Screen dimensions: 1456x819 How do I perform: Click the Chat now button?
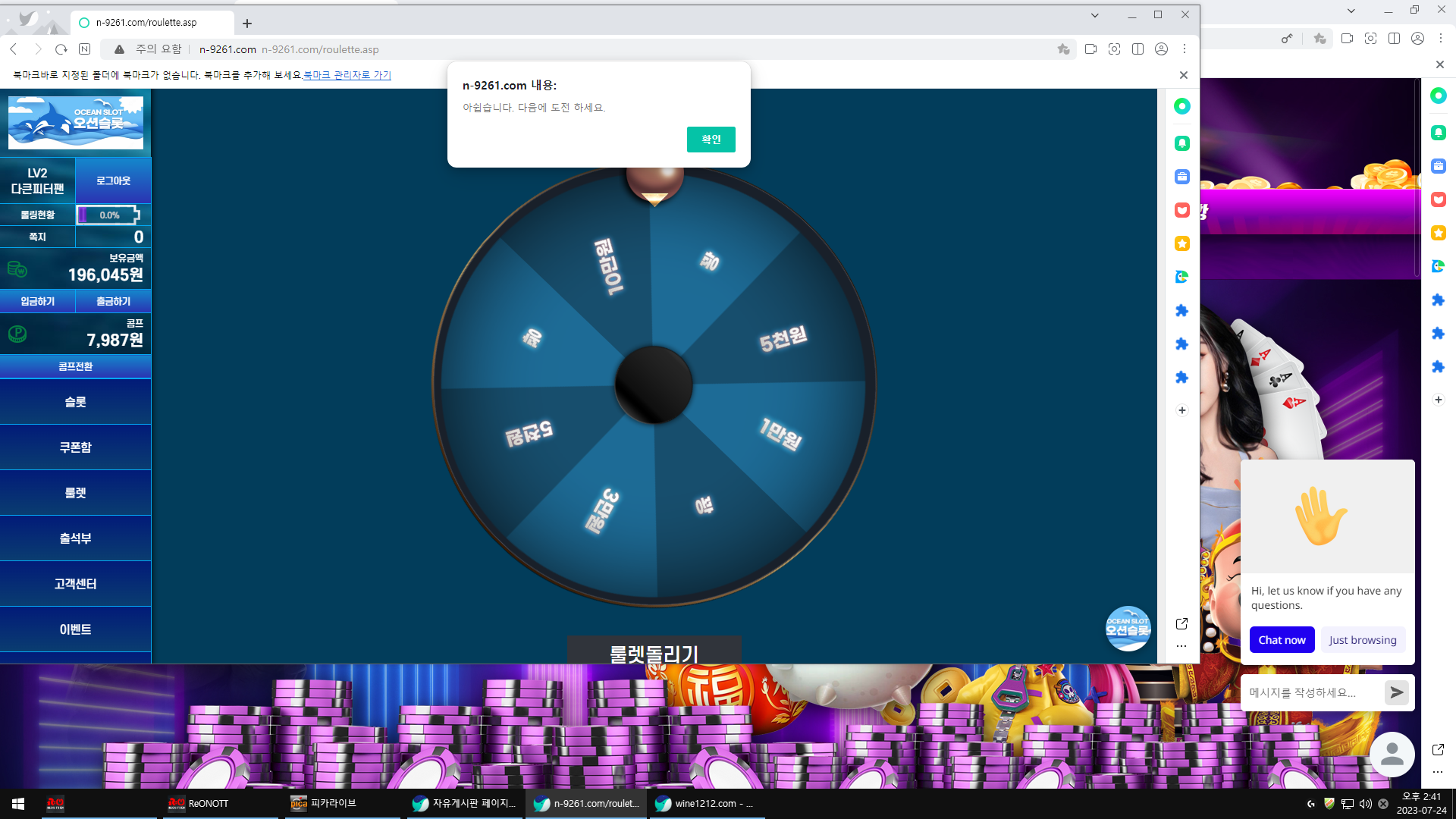(1282, 640)
